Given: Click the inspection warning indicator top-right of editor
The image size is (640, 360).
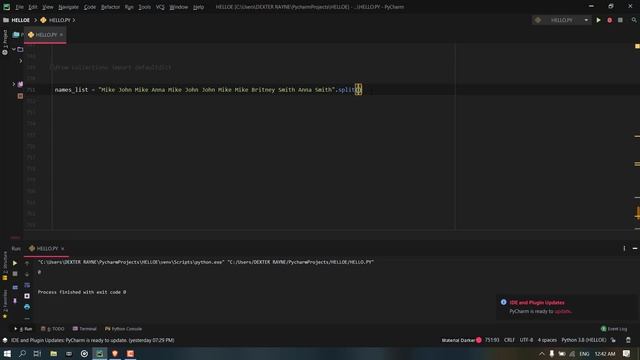Looking at the screenshot, I should (637, 47).
